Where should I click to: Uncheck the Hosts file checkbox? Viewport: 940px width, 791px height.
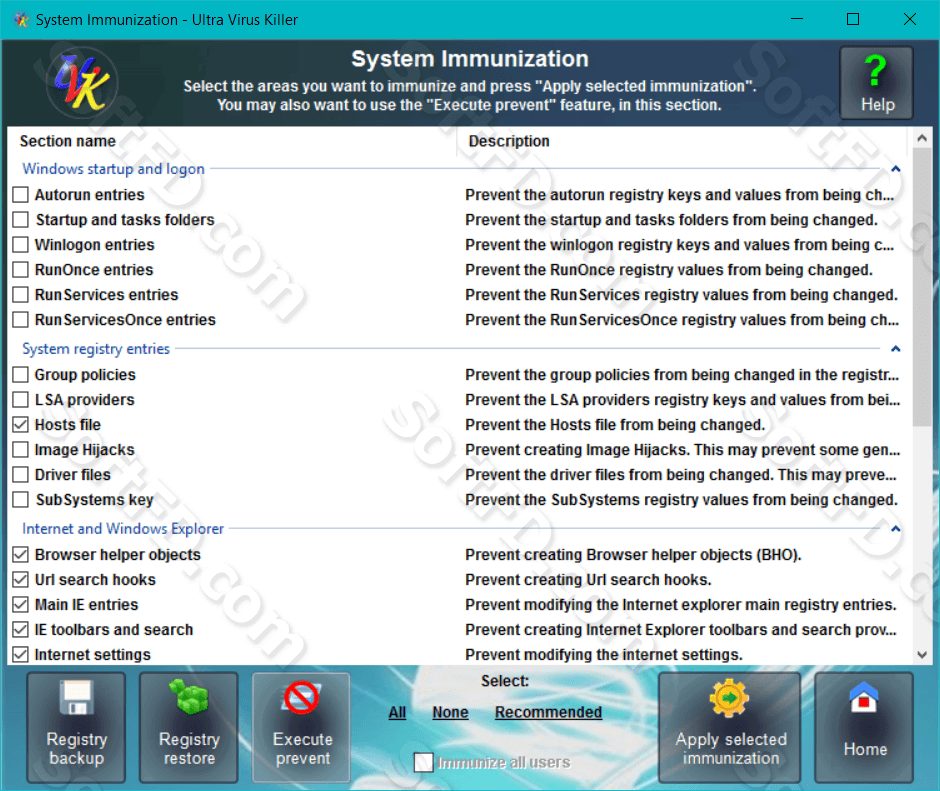[20, 425]
